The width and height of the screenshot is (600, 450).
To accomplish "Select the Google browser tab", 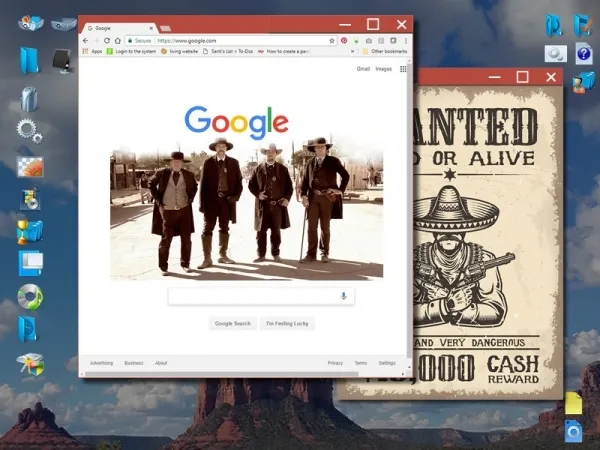I will tap(103, 28).
